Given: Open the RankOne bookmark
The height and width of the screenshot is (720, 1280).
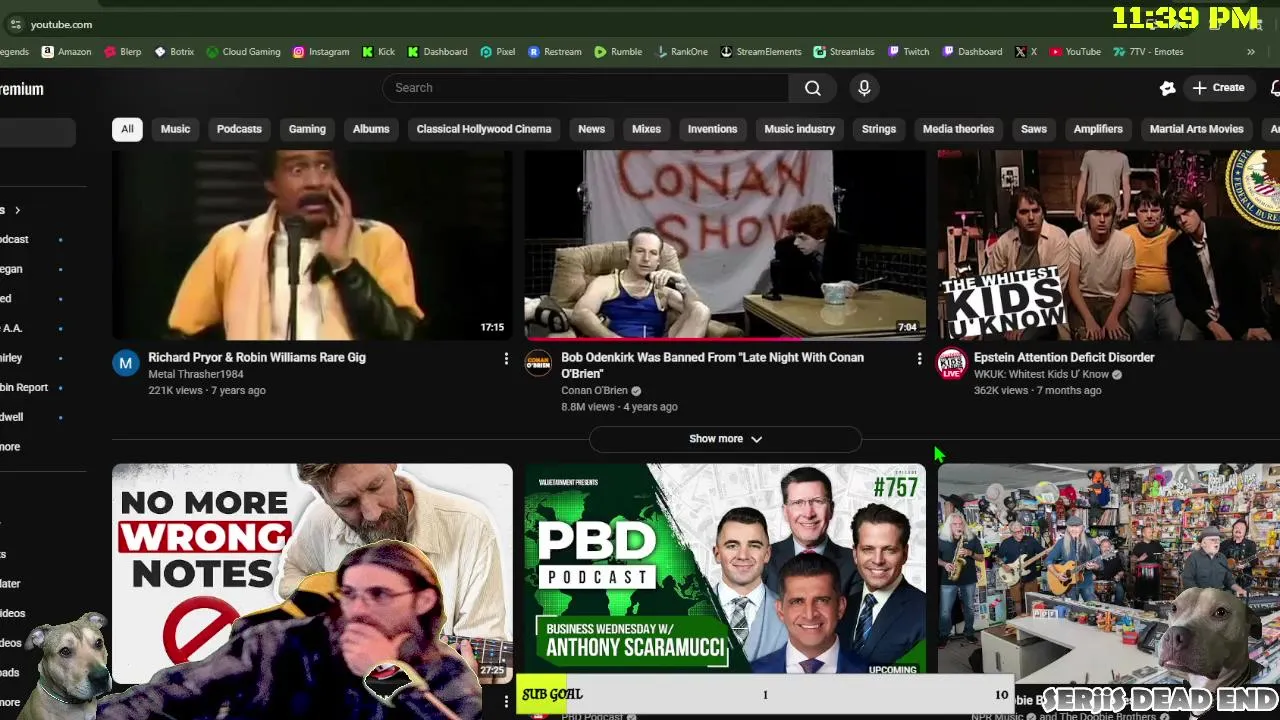Looking at the screenshot, I should (x=682, y=52).
